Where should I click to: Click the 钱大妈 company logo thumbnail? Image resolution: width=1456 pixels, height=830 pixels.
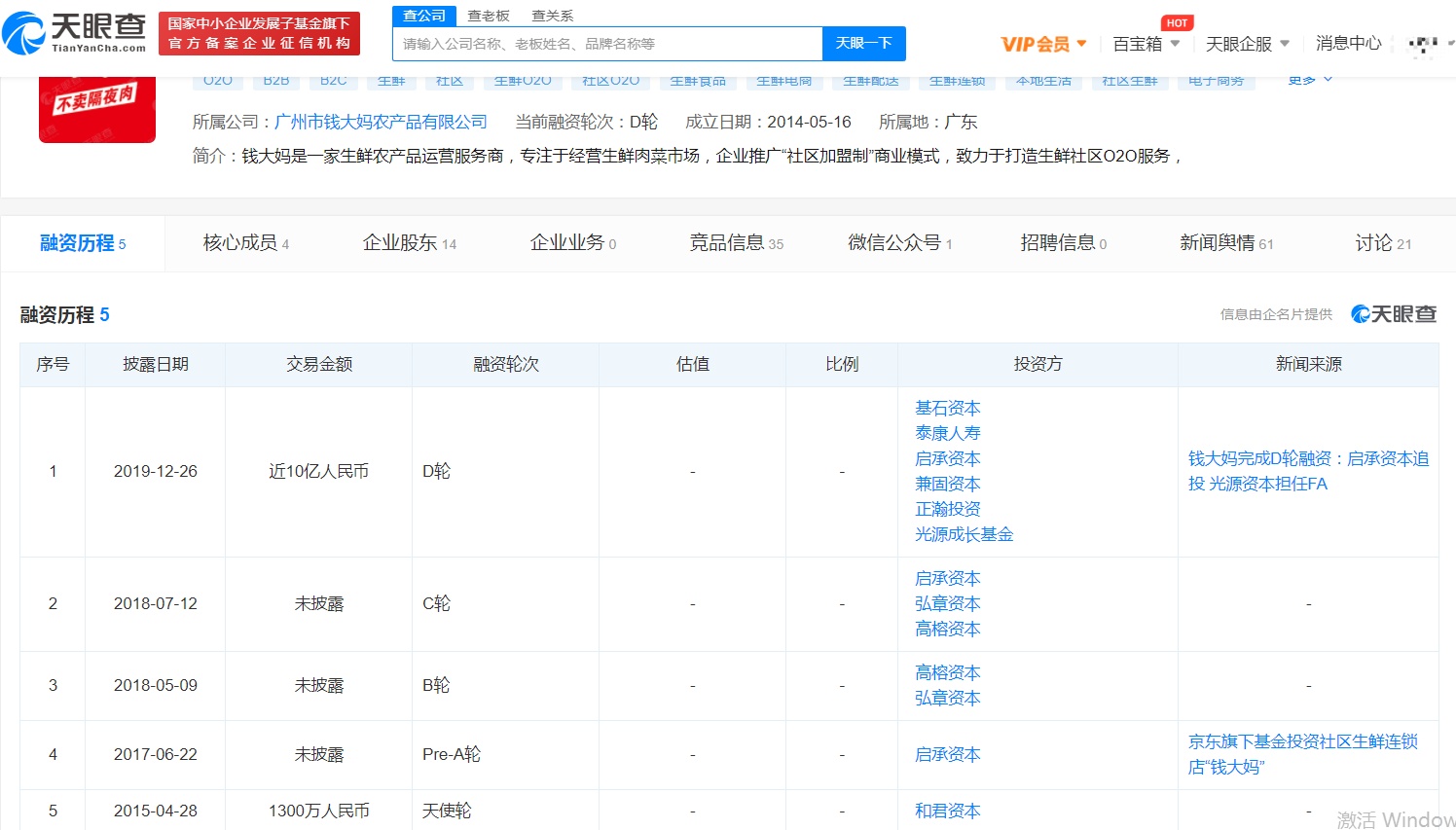[x=97, y=110]
